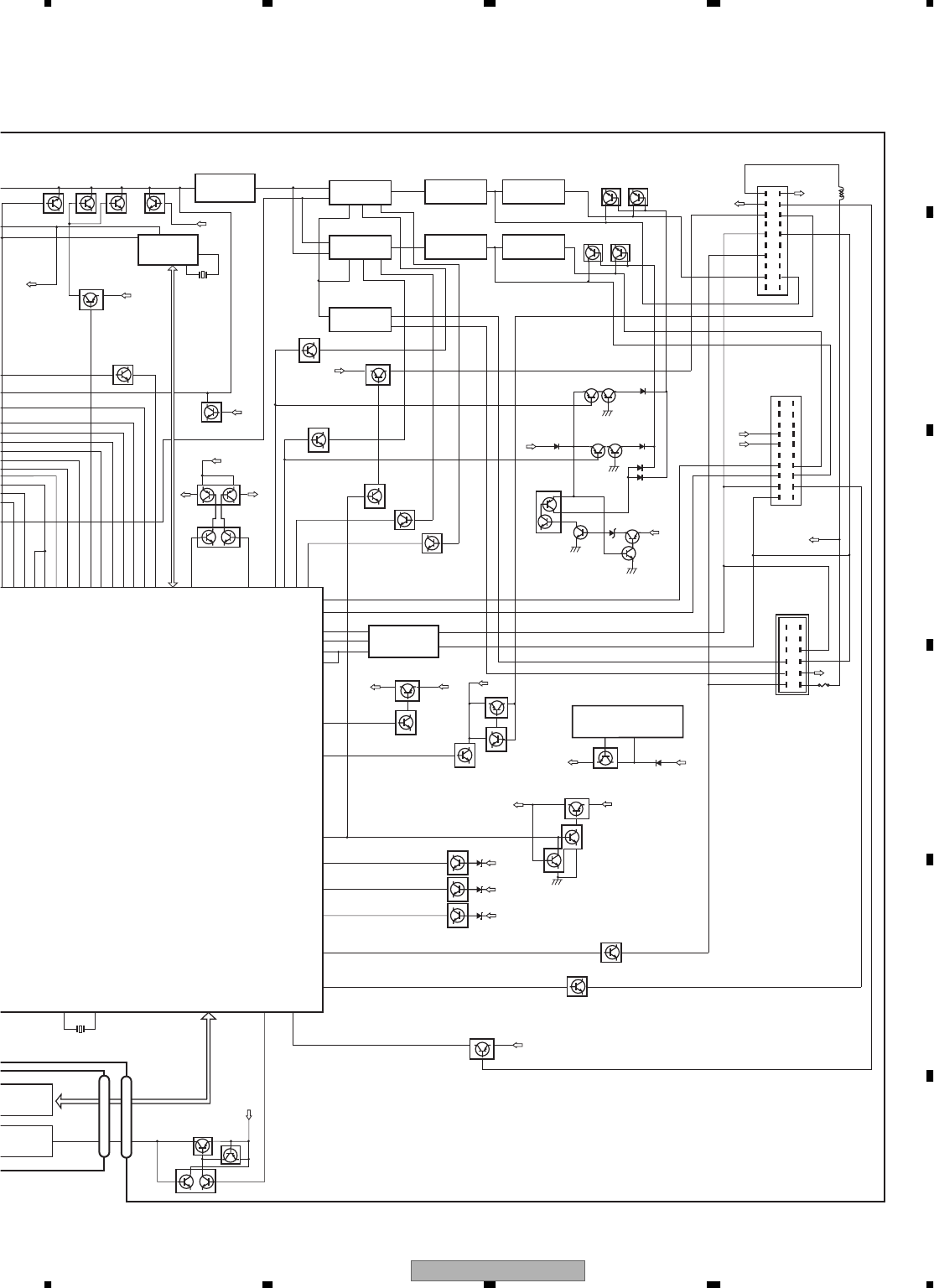
Task: Click the tall double-headed vertical arrow above the central block
Action: click(x=173, y=427)
